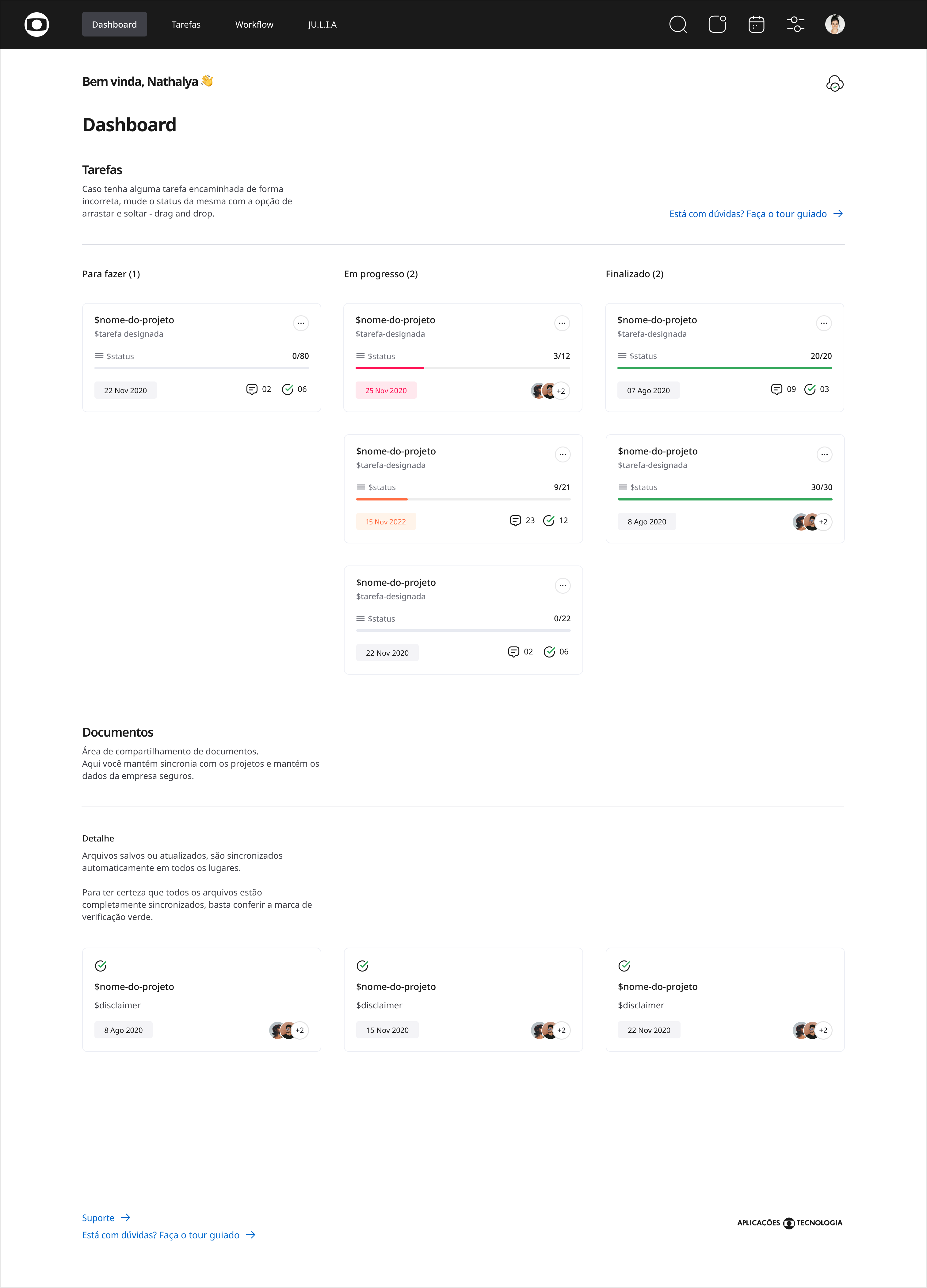Click the Globo logo in navbar
This screenshot has width=927, height=1288.
(x=37, y=25)
